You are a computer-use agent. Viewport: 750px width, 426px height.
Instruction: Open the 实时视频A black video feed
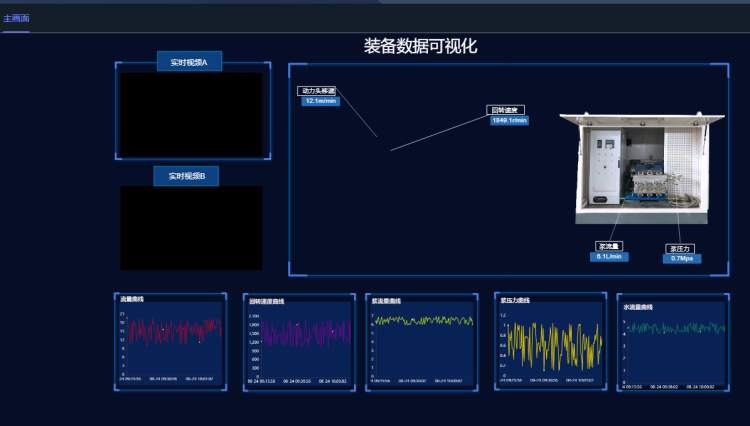tap(191, 114)
